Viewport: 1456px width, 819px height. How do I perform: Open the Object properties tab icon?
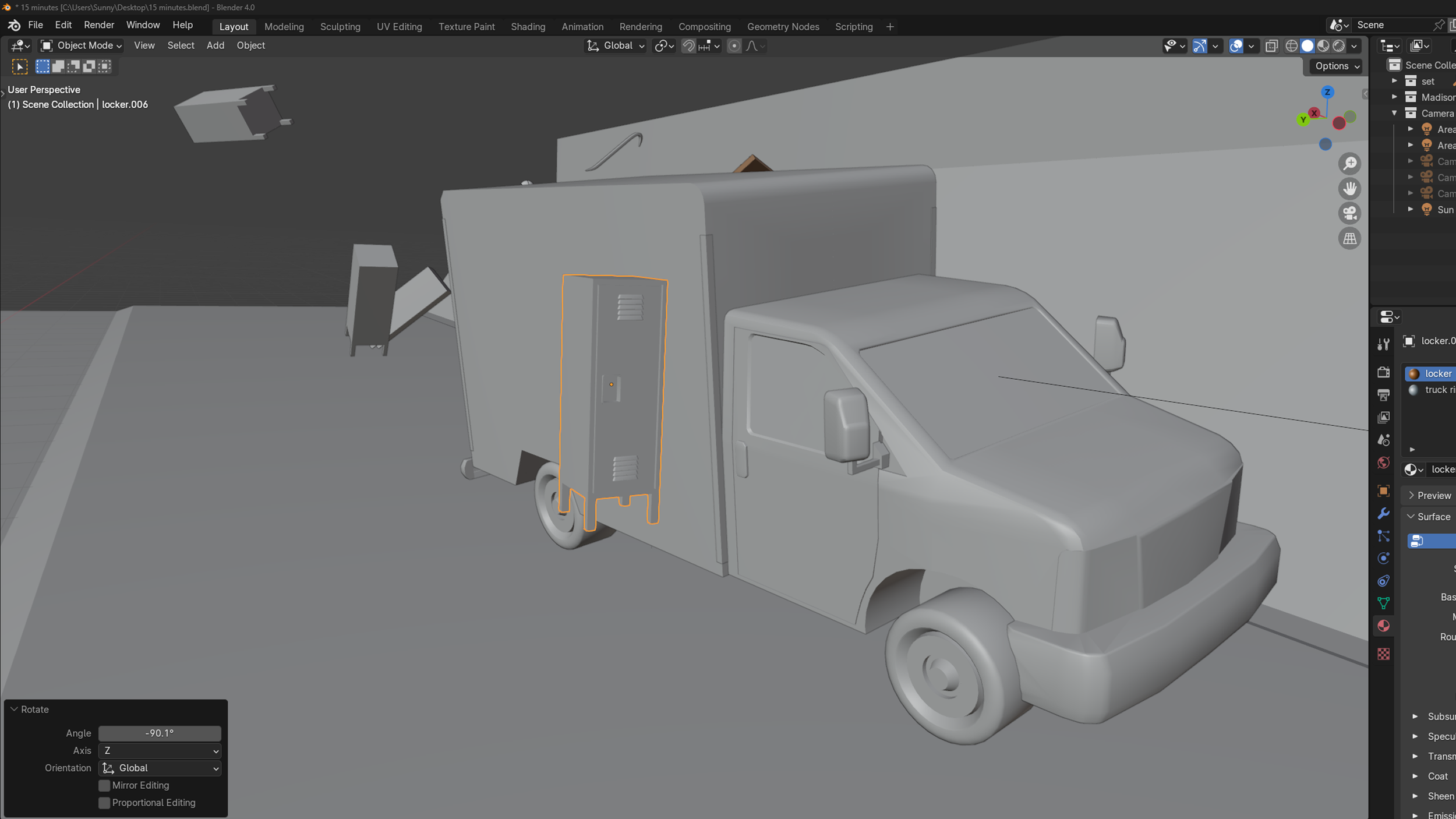(x=1383, y=491)
